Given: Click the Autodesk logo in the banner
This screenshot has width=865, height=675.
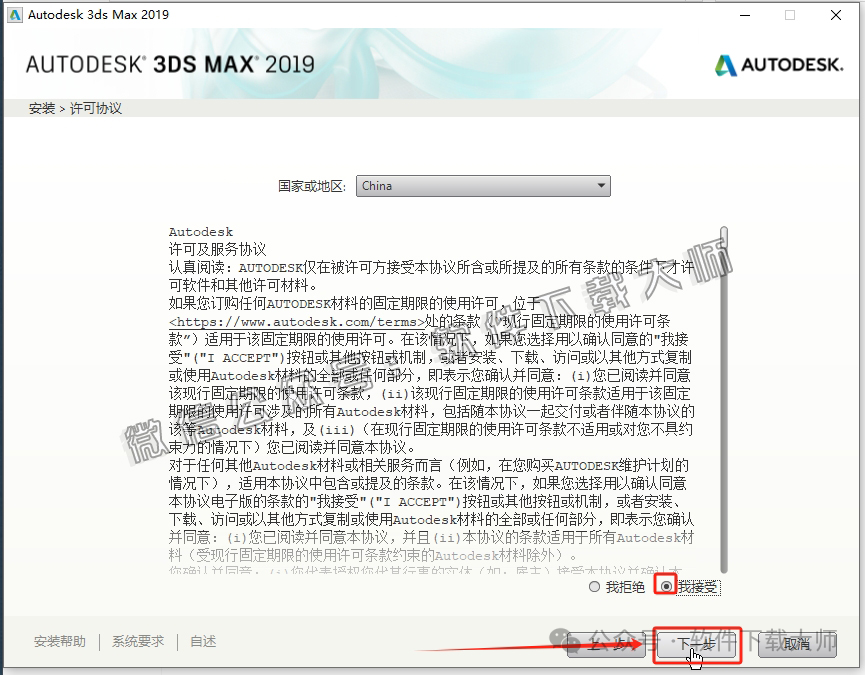Looking at the screenshot, I should pyautogui.click(x=778, y=63).
